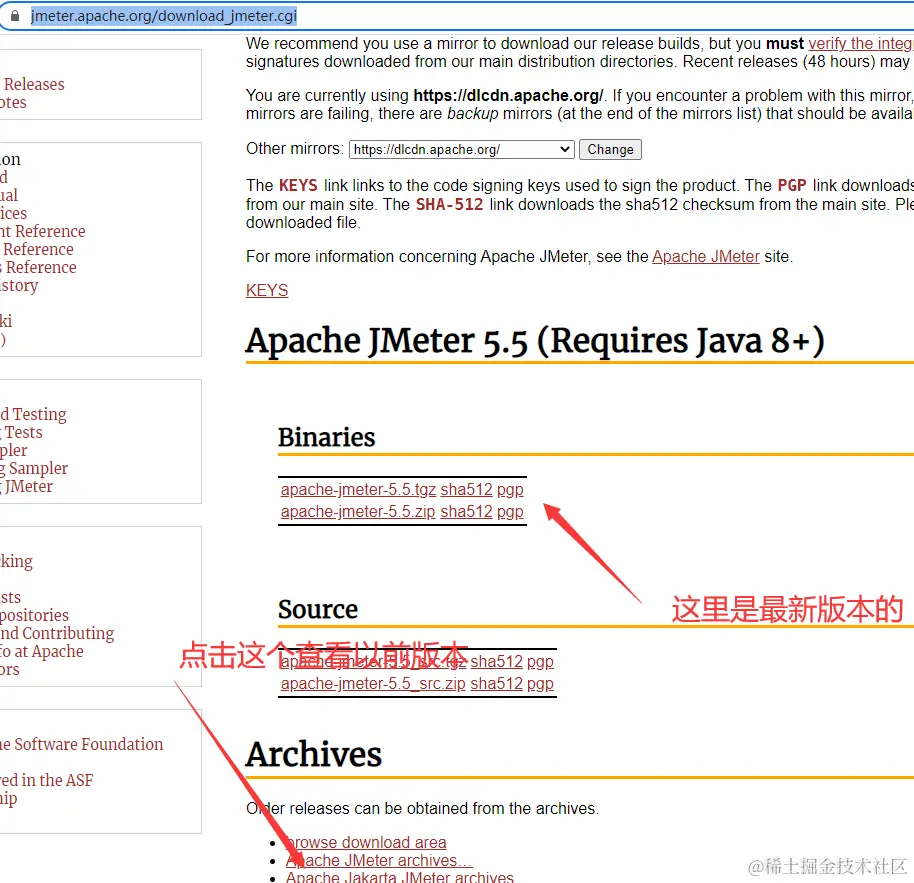Download apache-jmeter-5.5.zip binary
914x883 pixels.
(x=358, y=512)
